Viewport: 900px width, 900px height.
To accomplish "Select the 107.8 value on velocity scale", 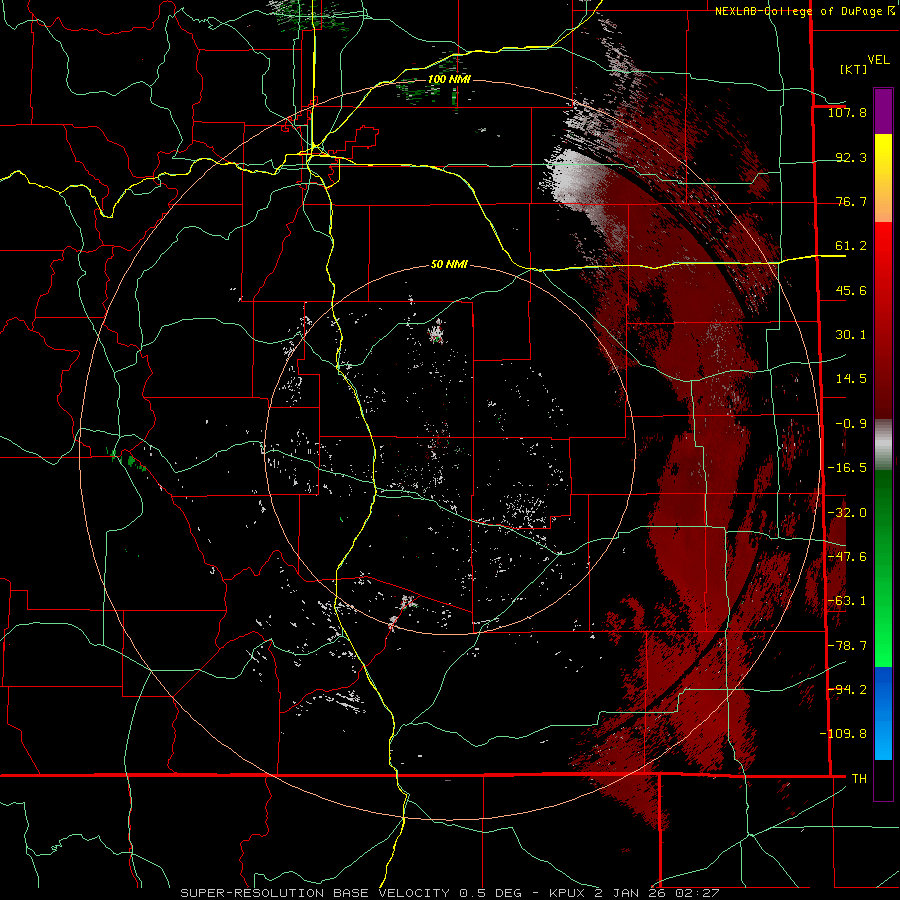I will tap(847, 112).
